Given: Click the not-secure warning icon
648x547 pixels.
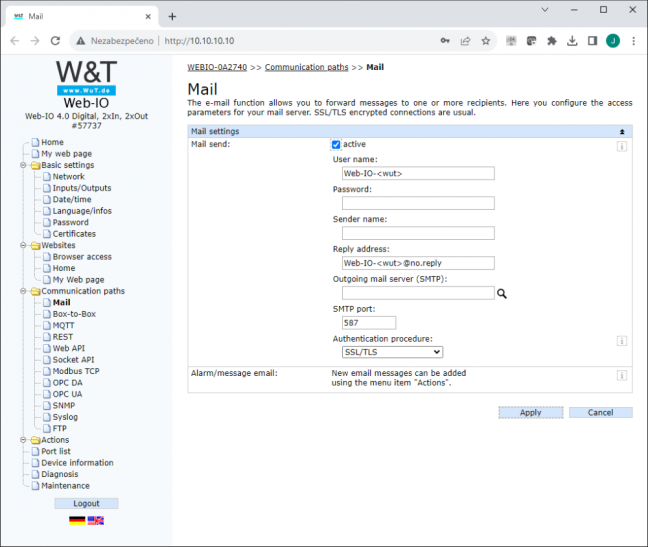Looking at the screenshot, I should click(81, 40).
